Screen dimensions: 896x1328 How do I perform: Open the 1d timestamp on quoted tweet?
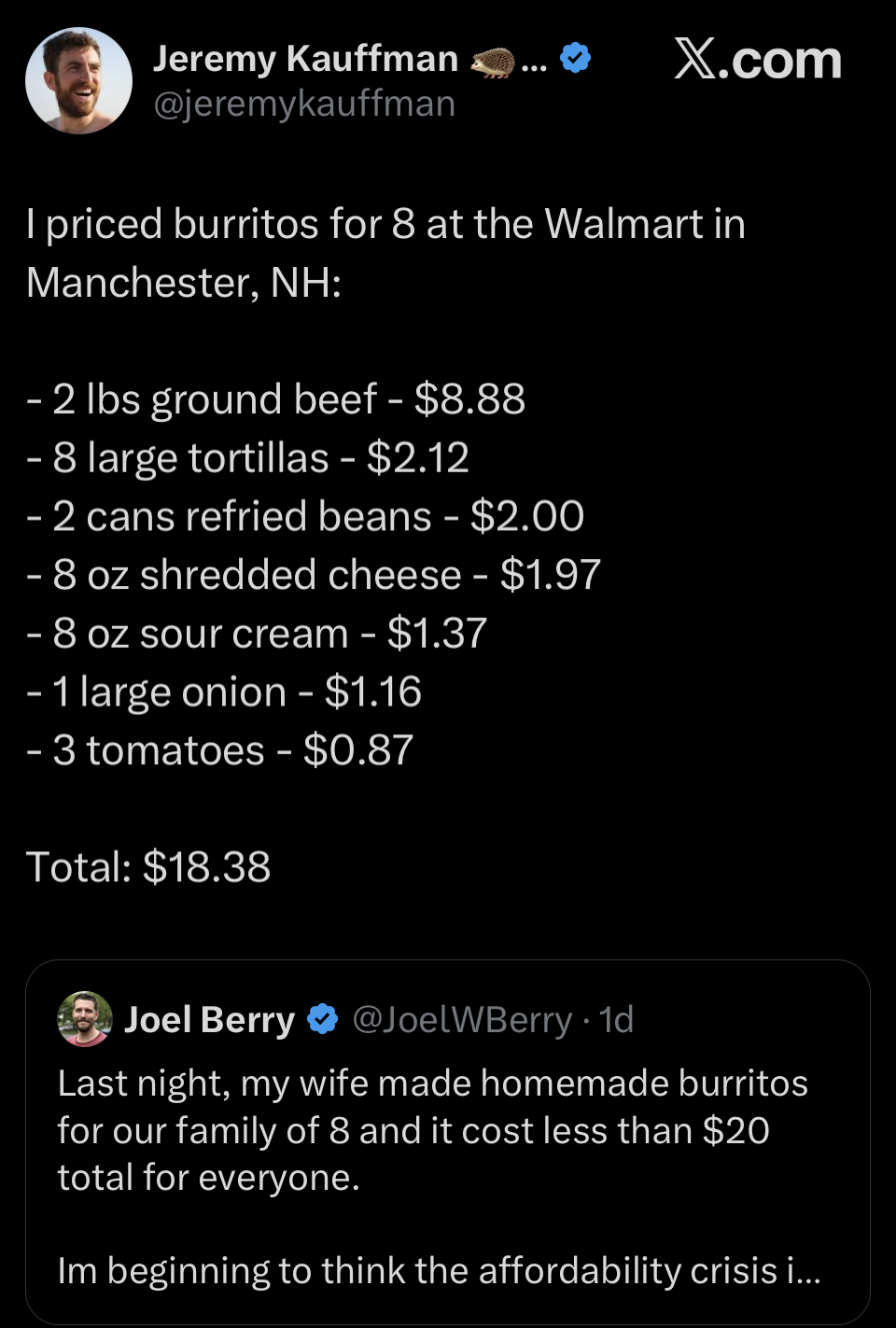(616, 1020)
